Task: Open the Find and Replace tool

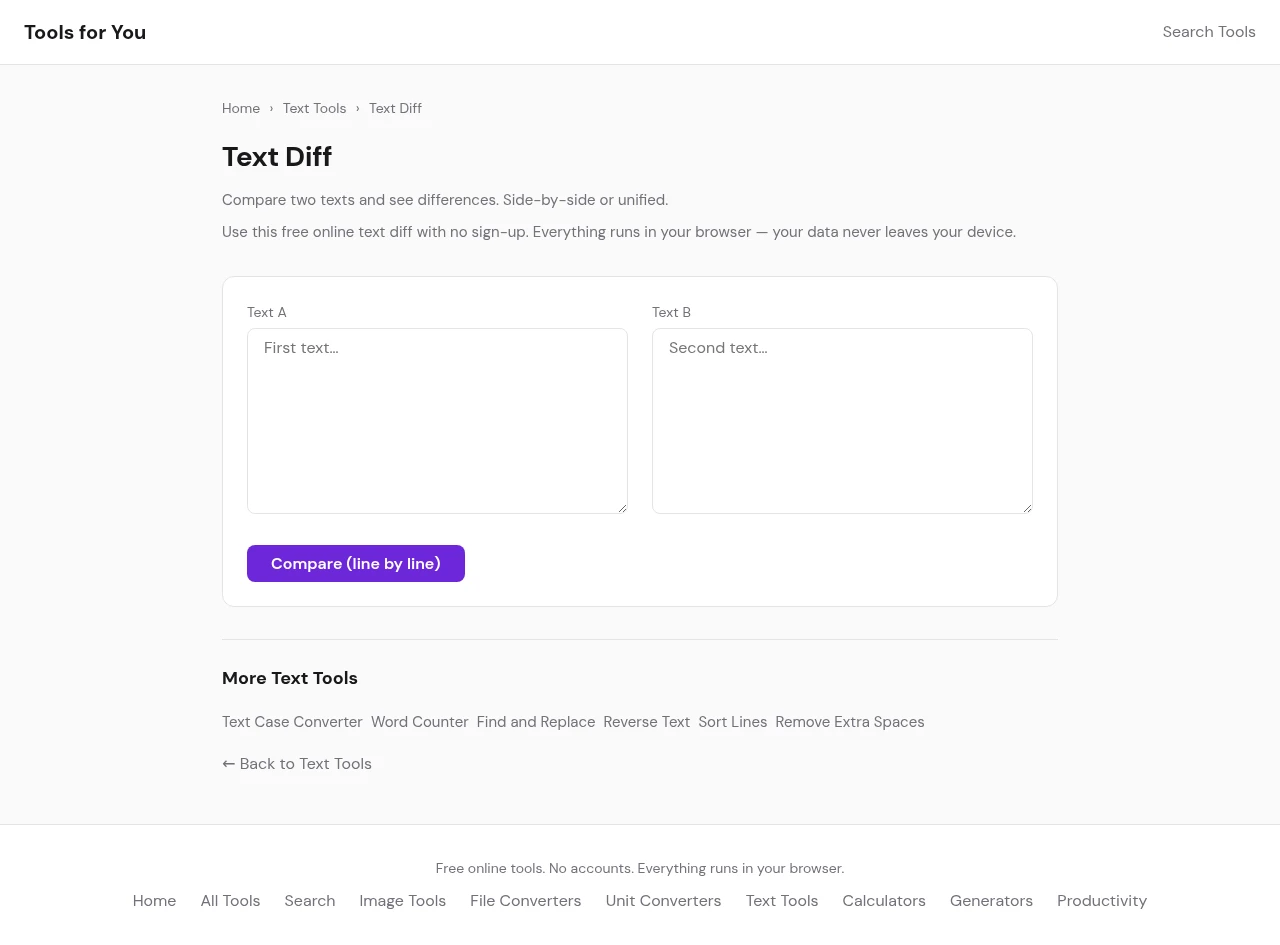Action: pyautogui.click(x=535, y=722)
